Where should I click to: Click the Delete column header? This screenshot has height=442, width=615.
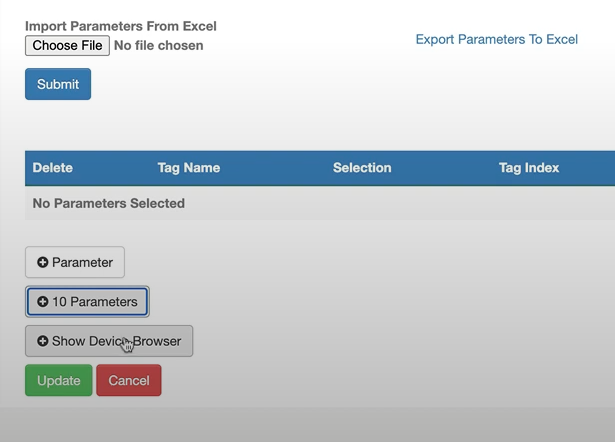click(53, 168)
